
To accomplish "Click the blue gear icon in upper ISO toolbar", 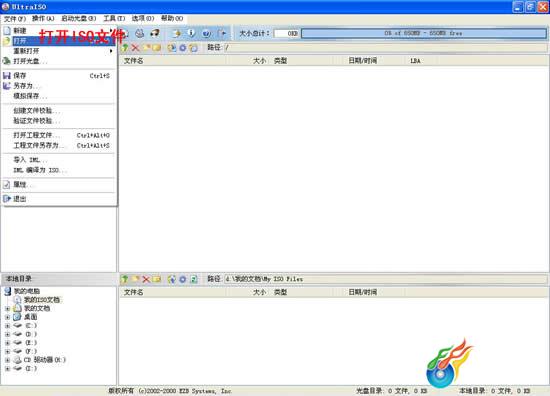I will tap(182, 48).
